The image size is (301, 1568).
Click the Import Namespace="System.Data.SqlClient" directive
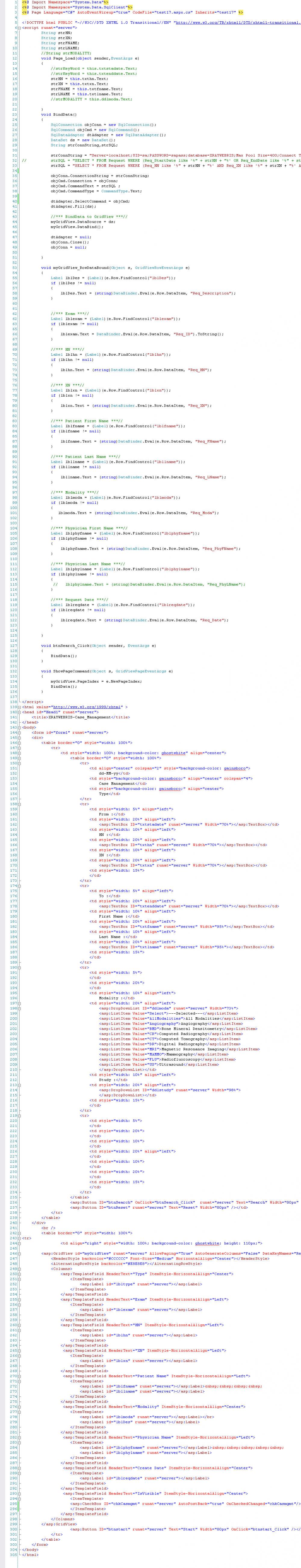coord(77,7)
